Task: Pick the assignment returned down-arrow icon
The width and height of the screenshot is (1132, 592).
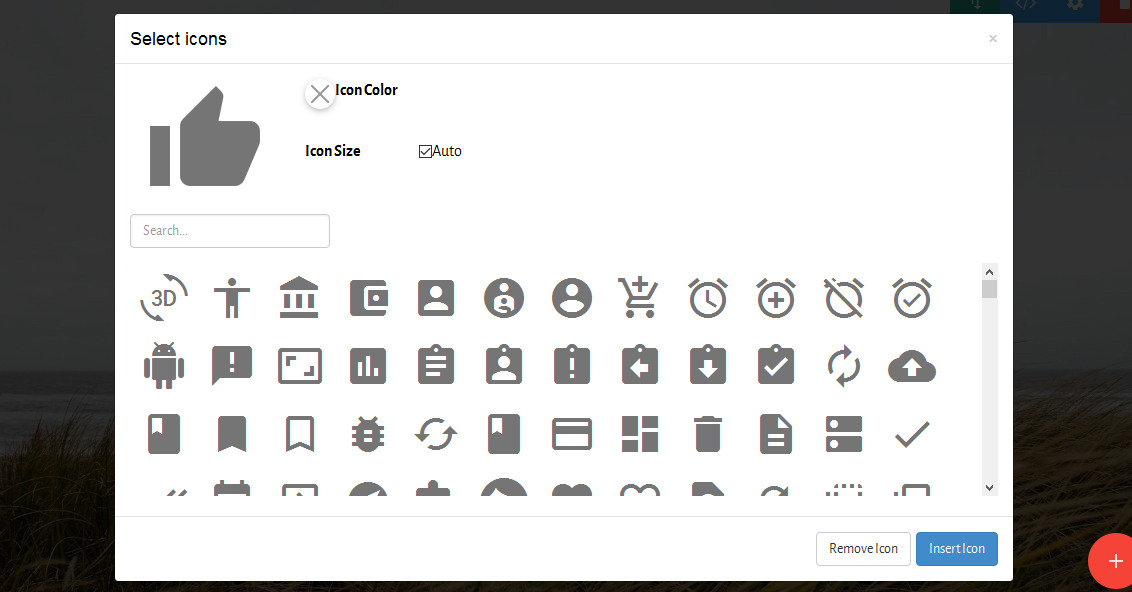Action: pyautogui.click(x=708, y=365)
